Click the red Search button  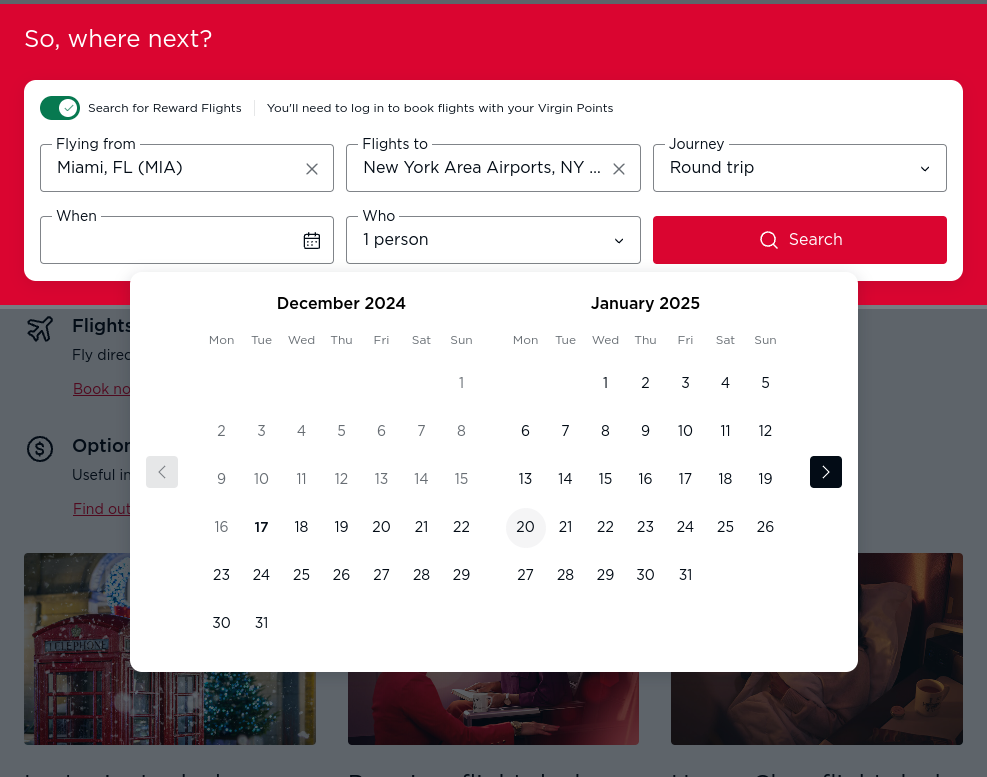(799, 240)
